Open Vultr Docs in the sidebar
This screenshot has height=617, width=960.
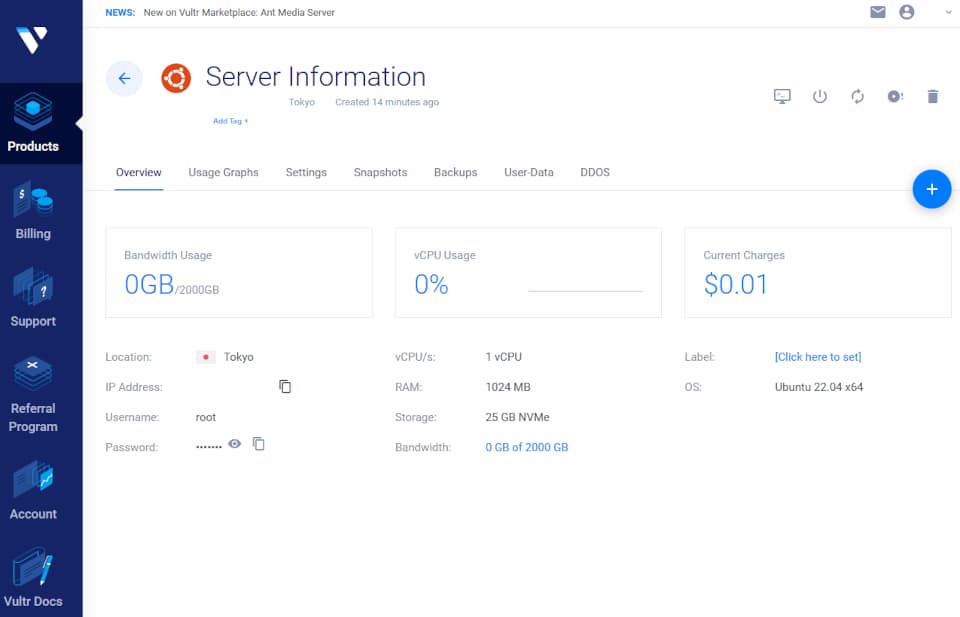33,578
